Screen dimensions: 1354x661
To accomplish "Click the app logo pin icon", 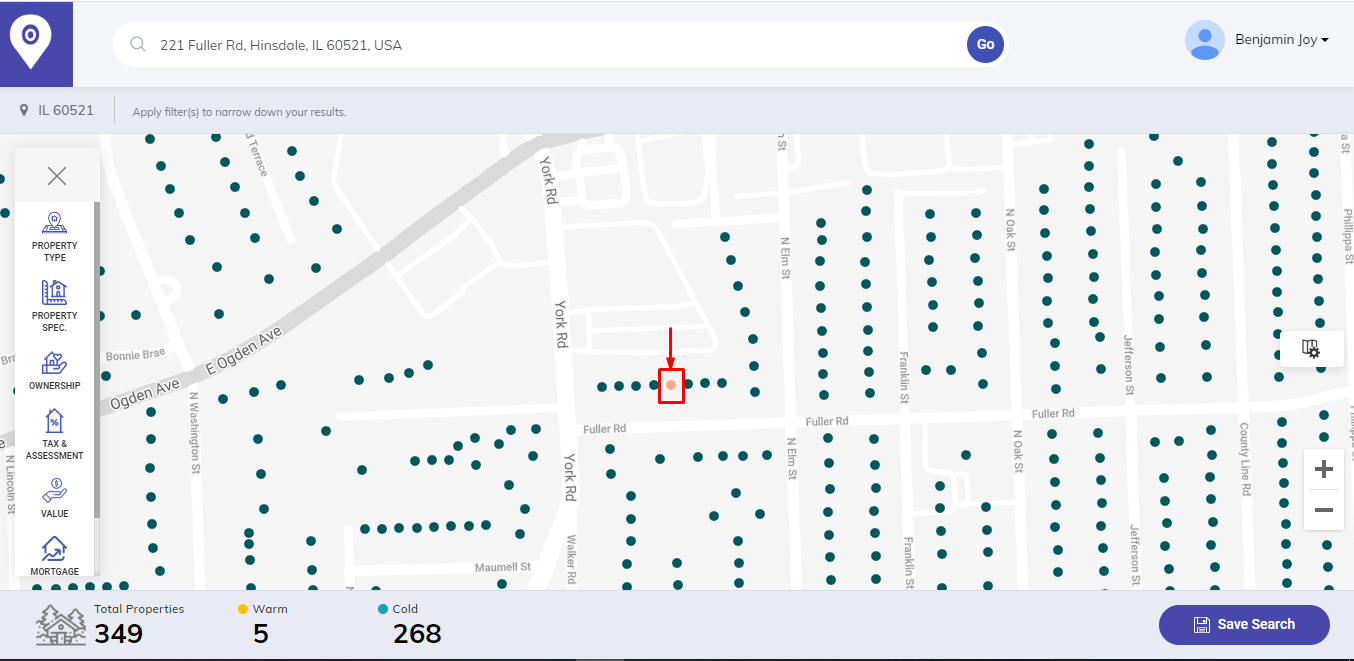I will tap(31, 42).
